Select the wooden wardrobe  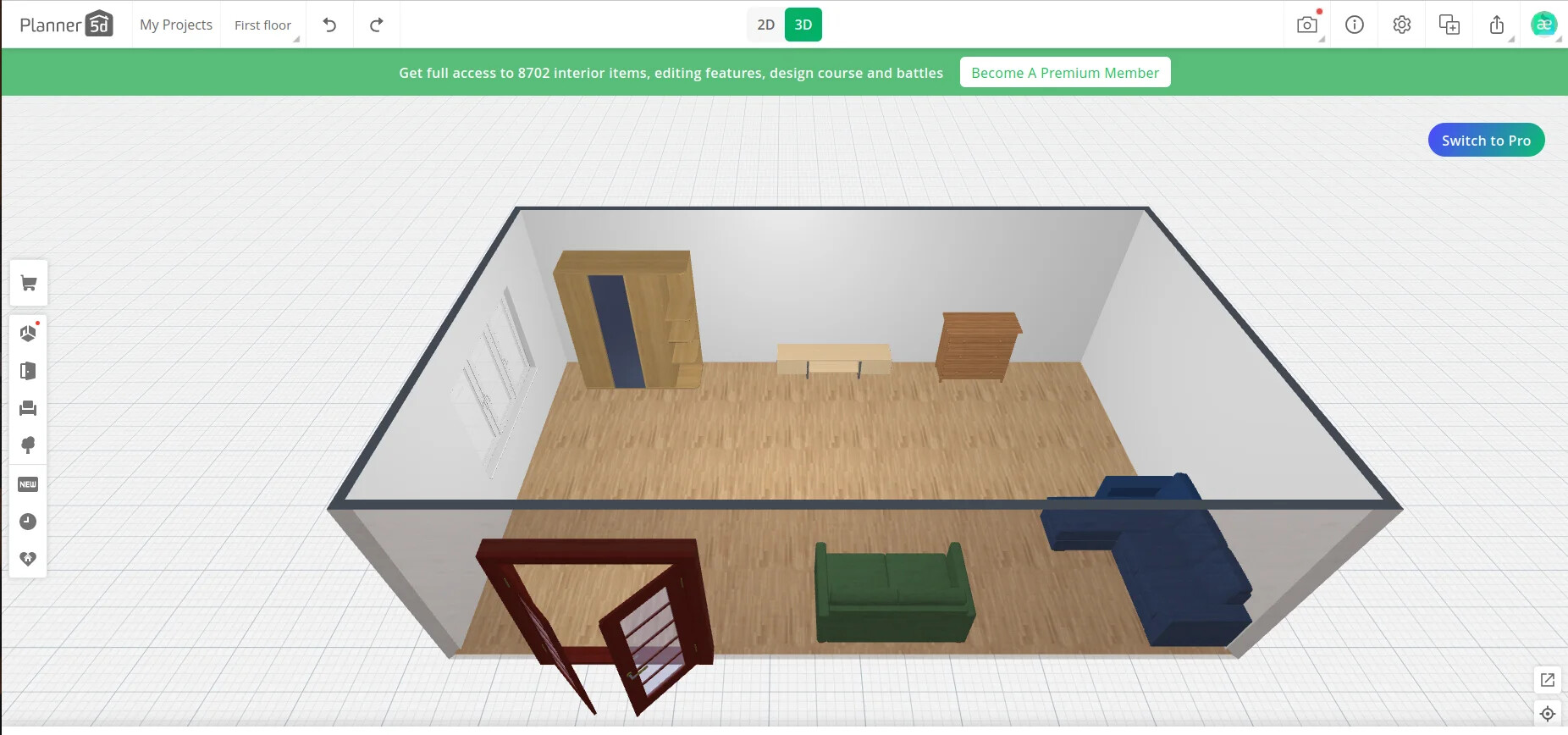pos(627,319)
